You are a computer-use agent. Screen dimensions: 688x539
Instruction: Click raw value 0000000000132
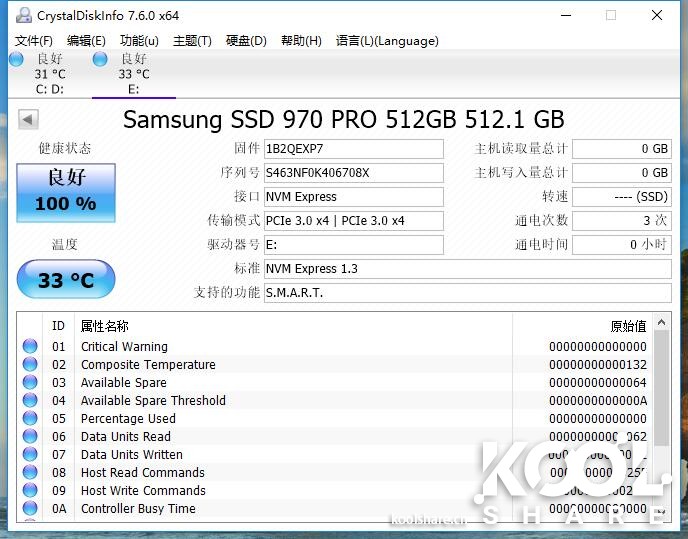[x=598, y=365]
